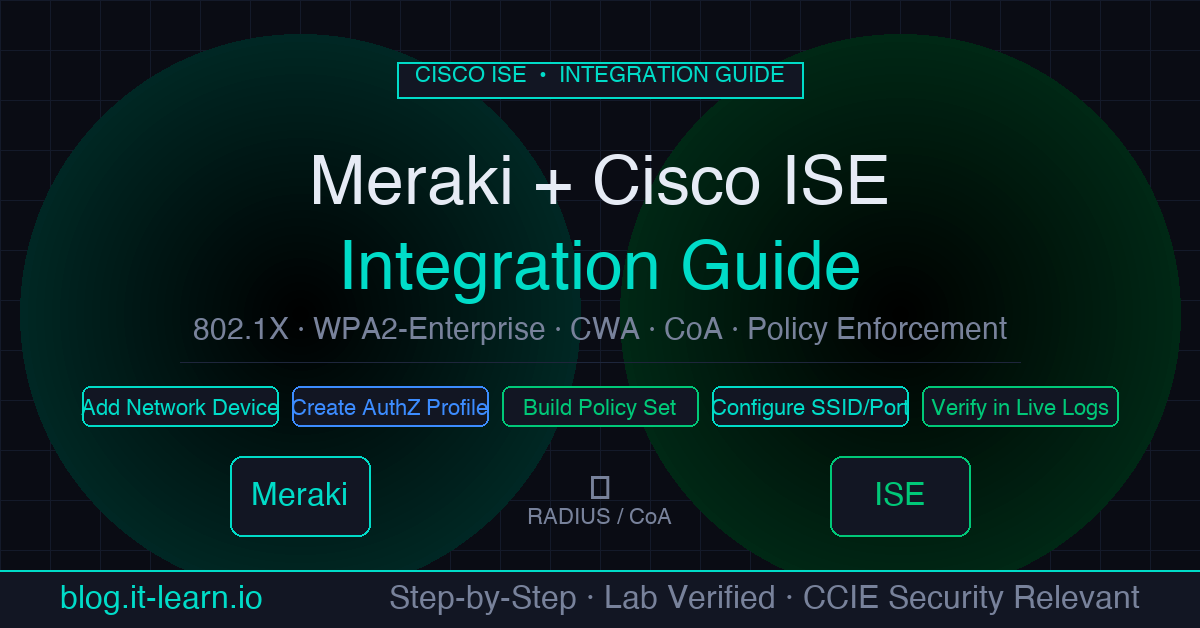Open the Add Network Device step
This screenshot has height=628, width=1200.
coord(180,407)
